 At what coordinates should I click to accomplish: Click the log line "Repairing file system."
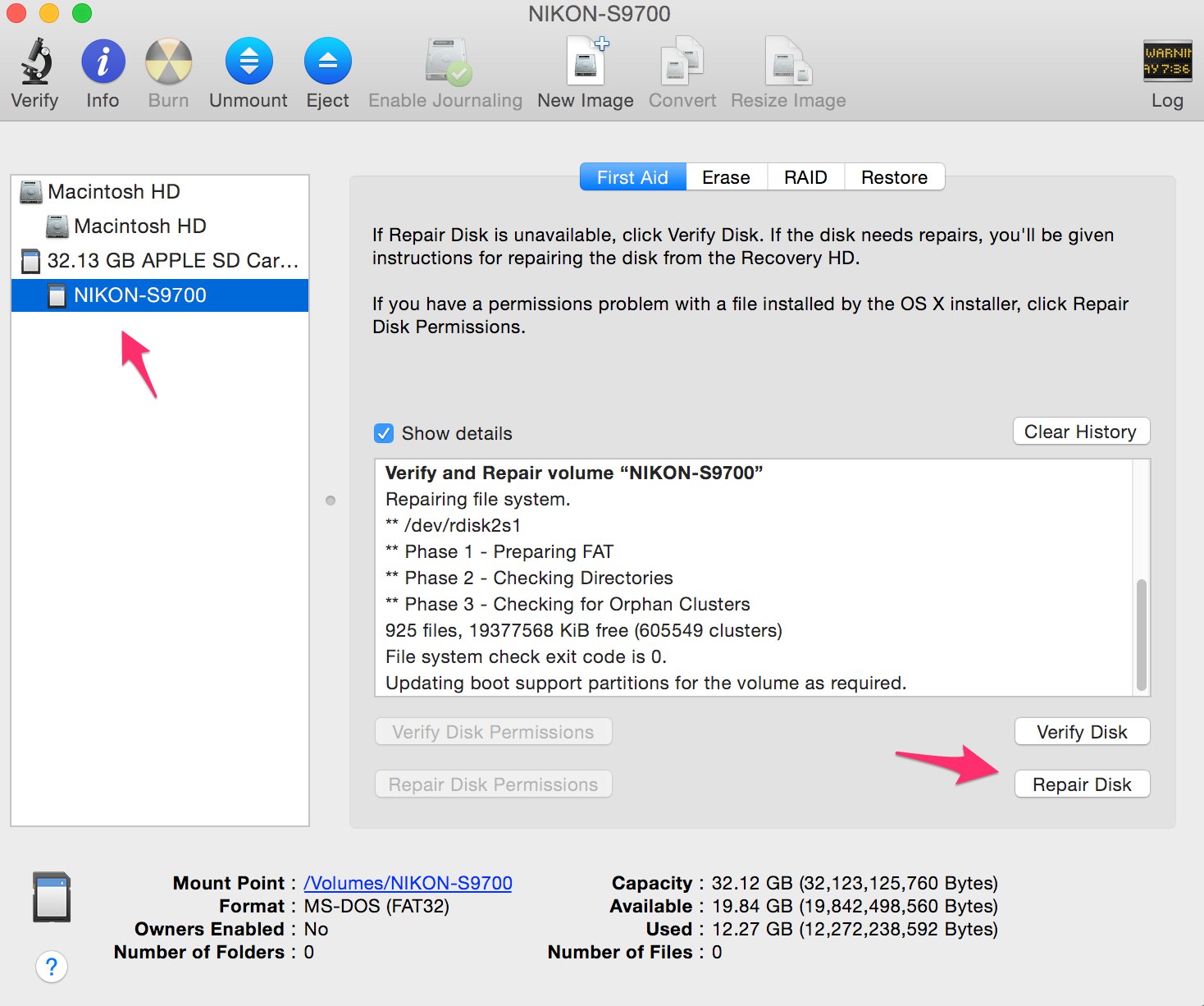pos(477,499)
